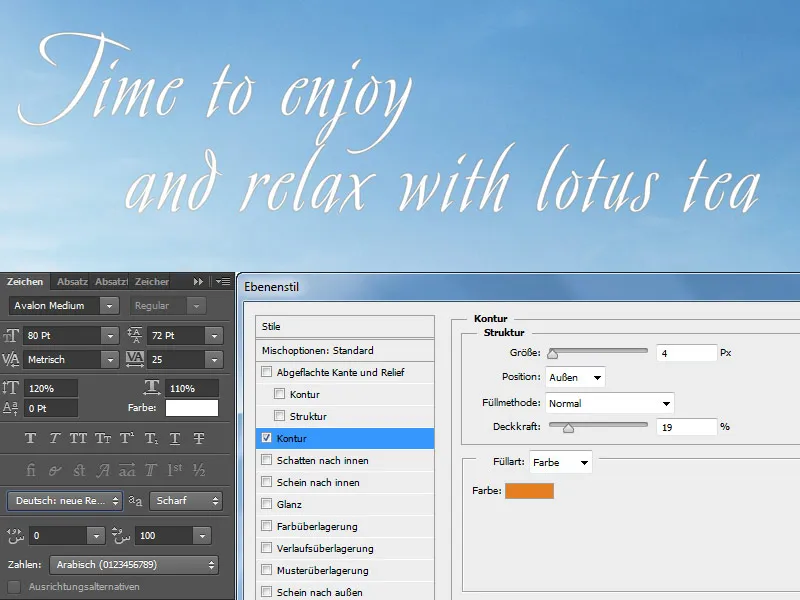The height and width of the screenshot is (600, 800).
Task: Enable fractions (½) OpenType icon
Action: coord(199,470)
